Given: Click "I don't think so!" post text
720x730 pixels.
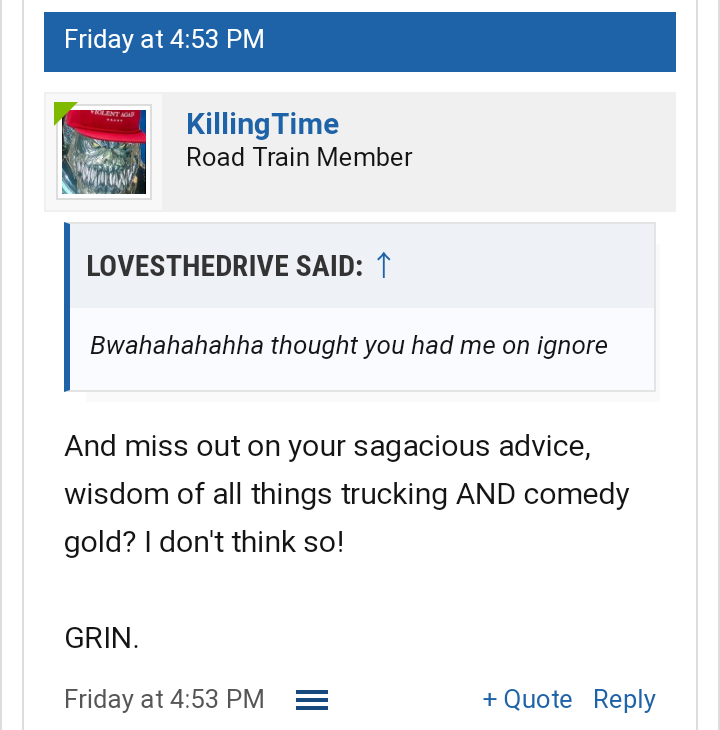Looking at the screenshot, I should tap(244, 542).
